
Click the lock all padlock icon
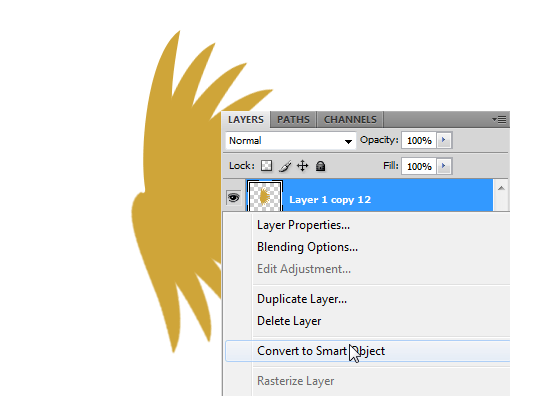coord(320,166)
